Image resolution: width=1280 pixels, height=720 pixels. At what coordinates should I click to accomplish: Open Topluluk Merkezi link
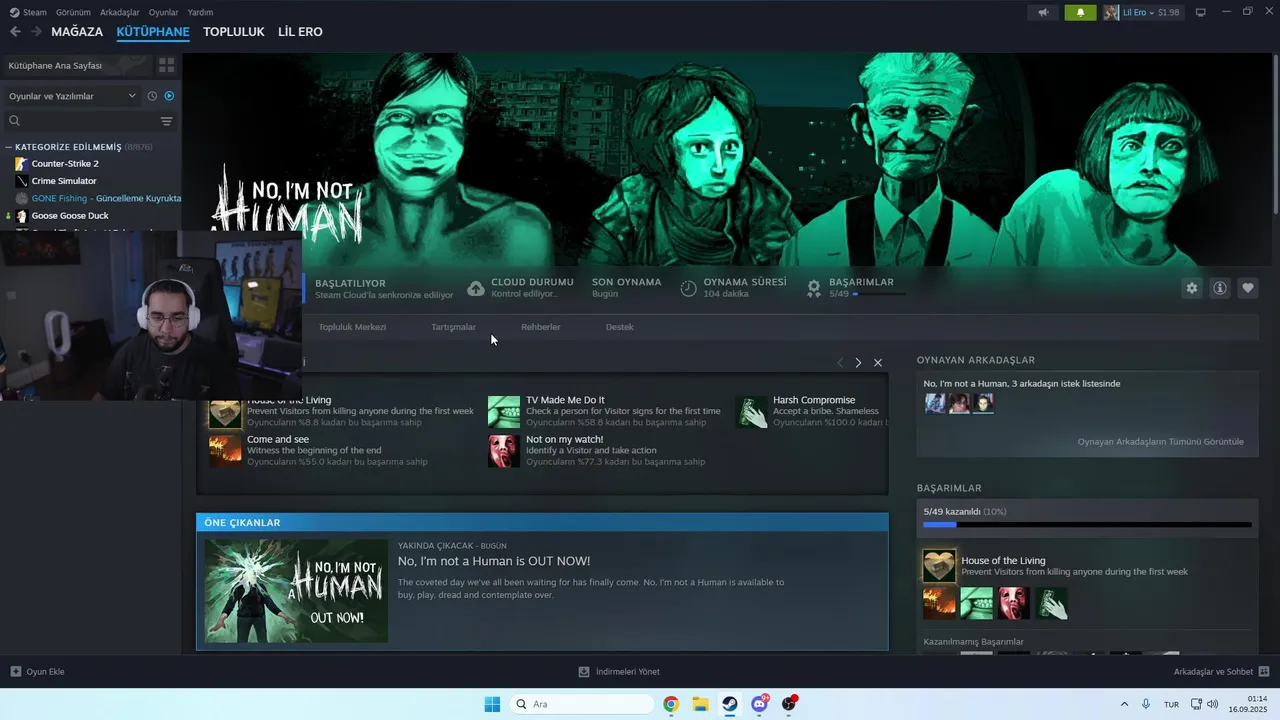coord(352,327)
